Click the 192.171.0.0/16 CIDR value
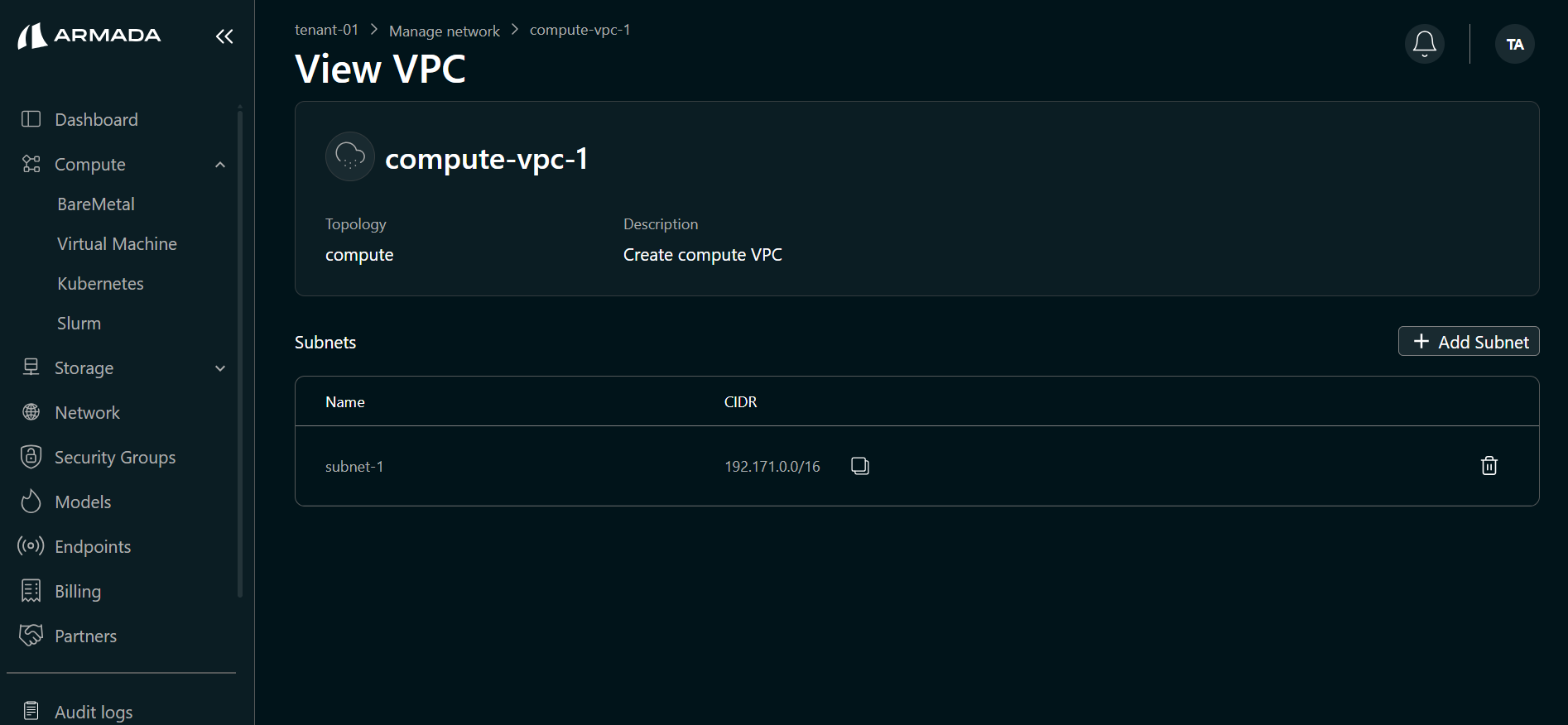 772,467
